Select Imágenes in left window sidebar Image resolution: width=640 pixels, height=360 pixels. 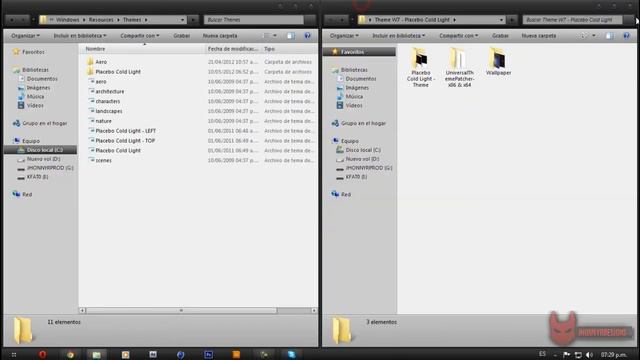38,88
